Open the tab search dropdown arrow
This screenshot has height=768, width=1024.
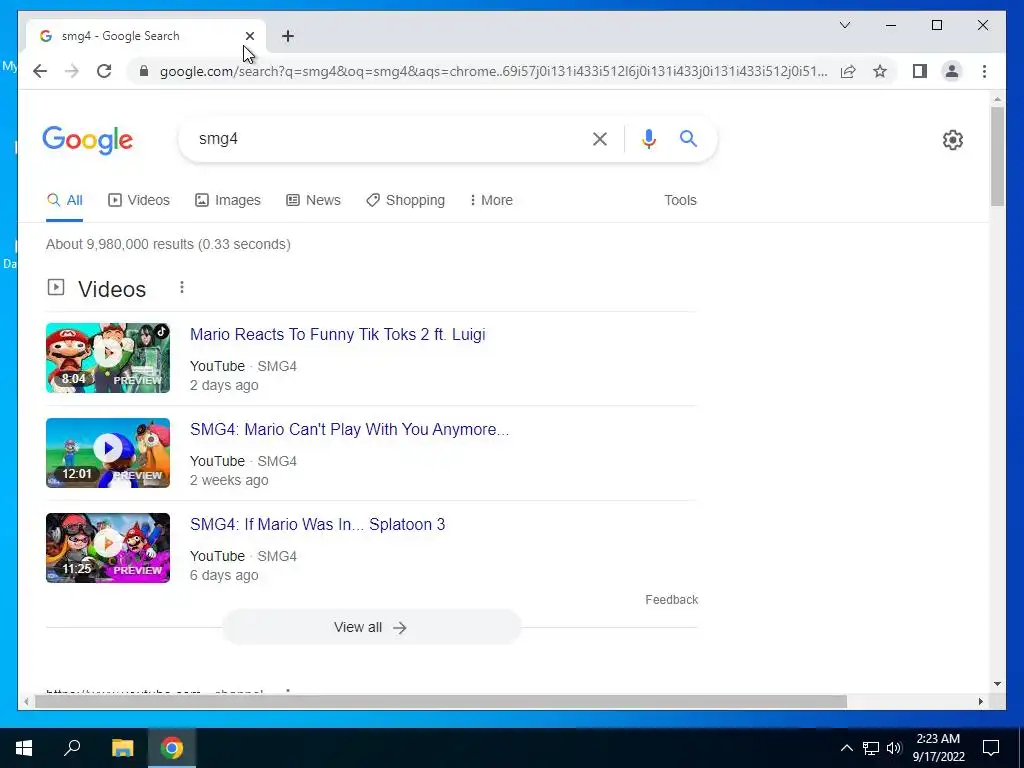click(844, 25)
